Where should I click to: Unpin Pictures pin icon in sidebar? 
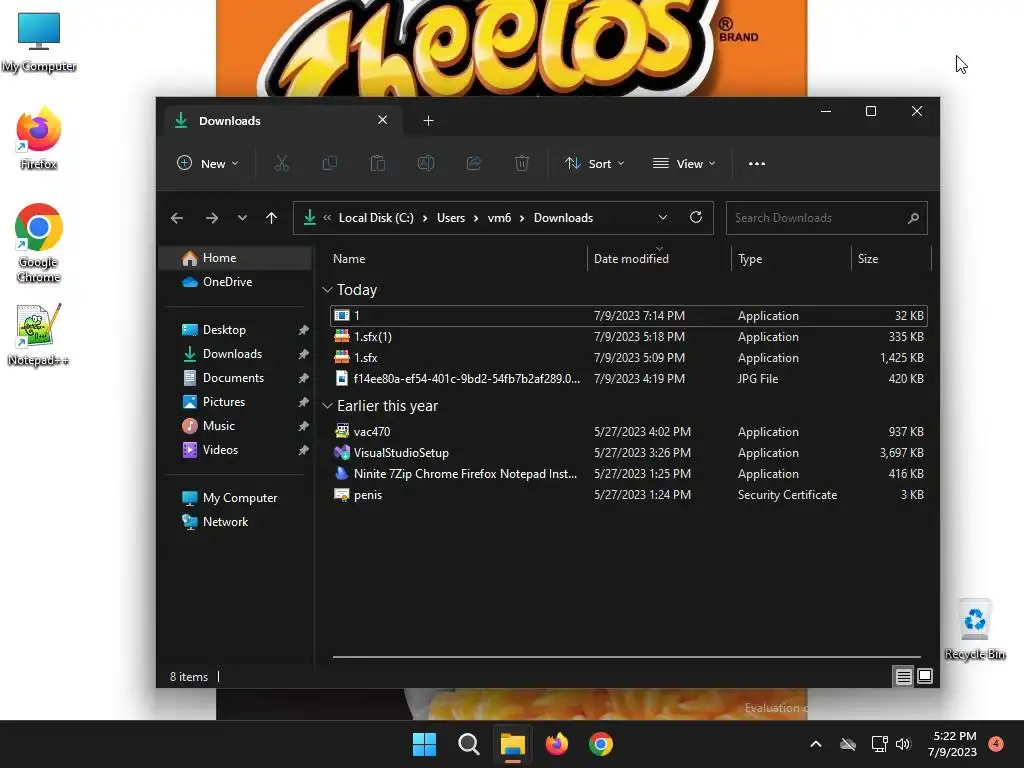(303, 402)
